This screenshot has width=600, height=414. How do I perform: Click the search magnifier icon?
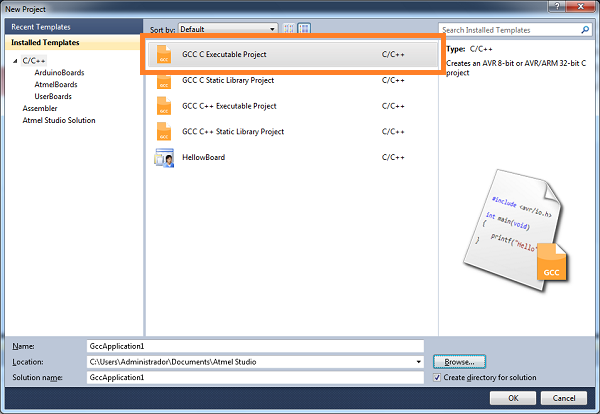tap(585, 29)
